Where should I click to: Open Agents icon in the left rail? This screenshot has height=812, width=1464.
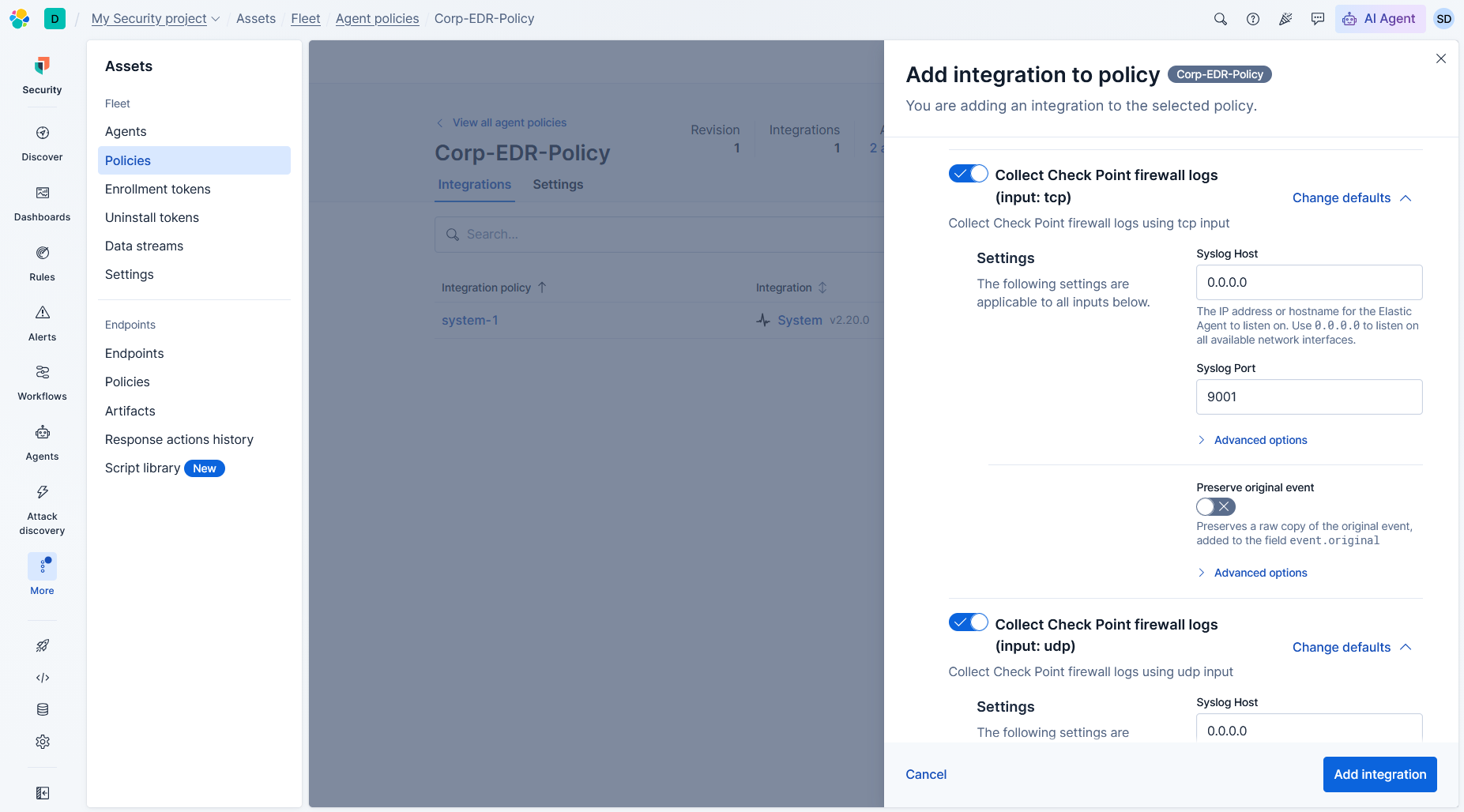coord(42,442)
